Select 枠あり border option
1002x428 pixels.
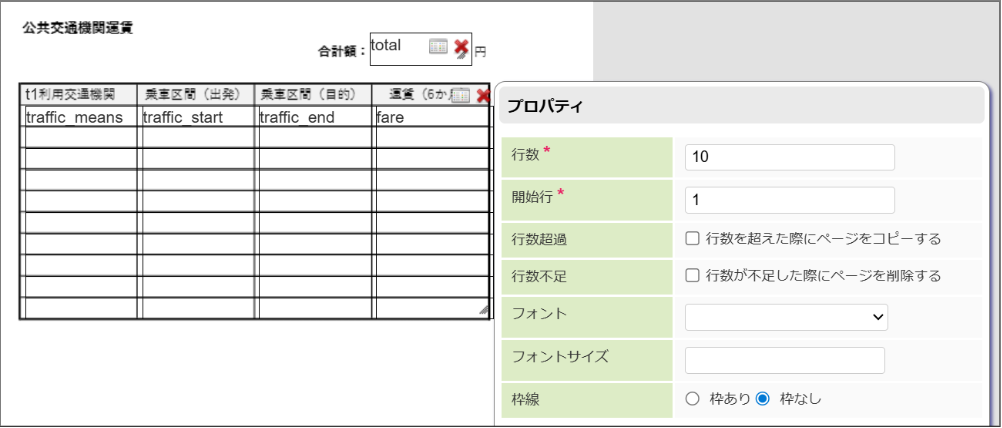tap(692, 399)
